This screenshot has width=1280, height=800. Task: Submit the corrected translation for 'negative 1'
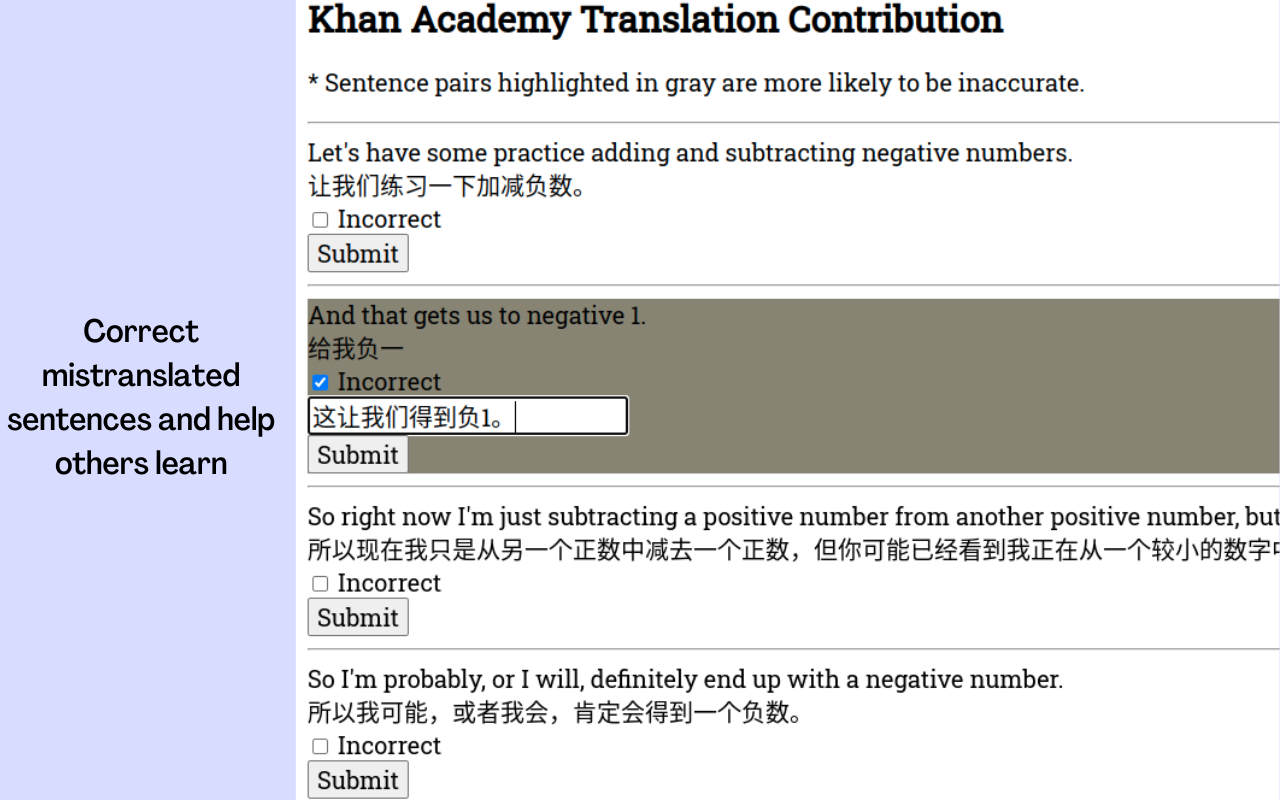click(357, 455)
